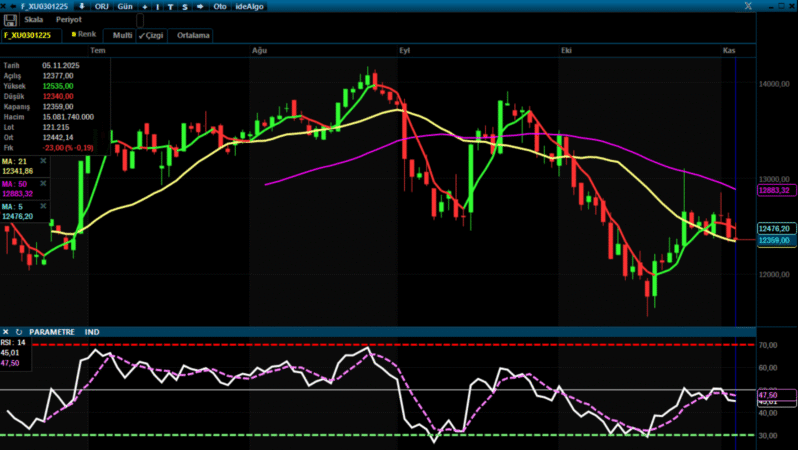Remove the MA 21 moving average
Viewport: 798px width, 450px height.
point(43,160)
